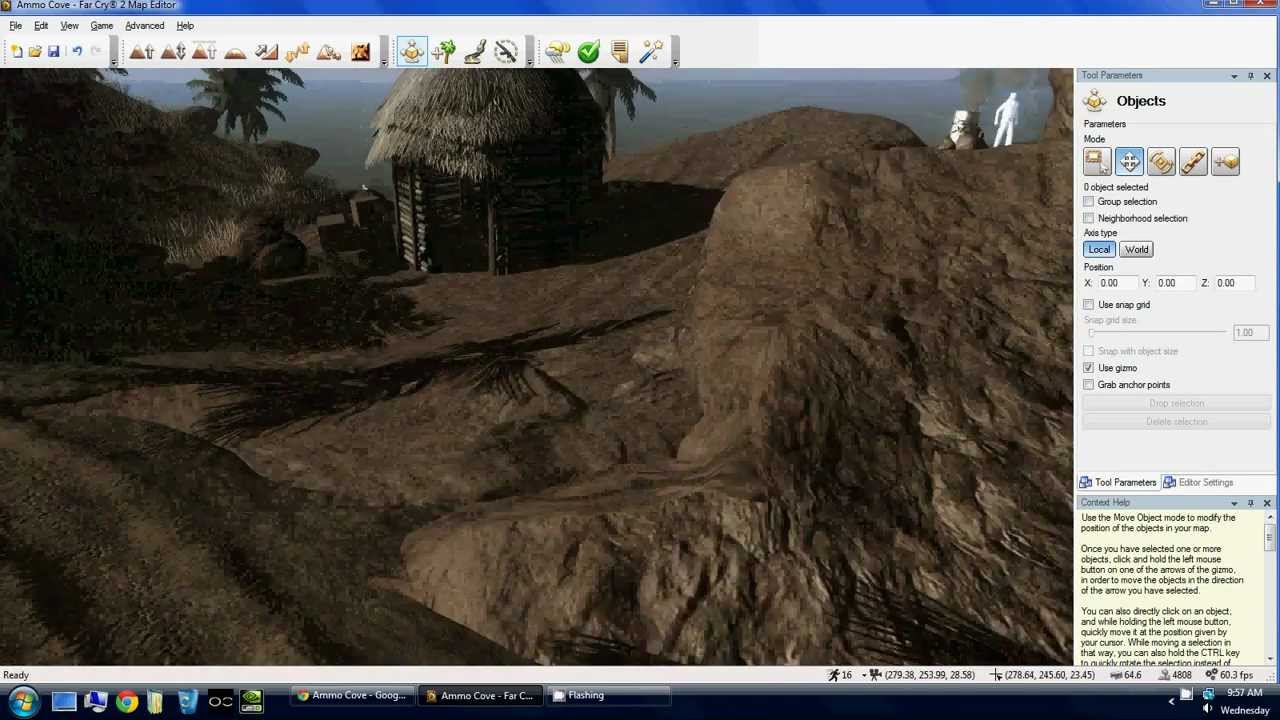Enable the Group selection checkbox

tap(1089, 202)
